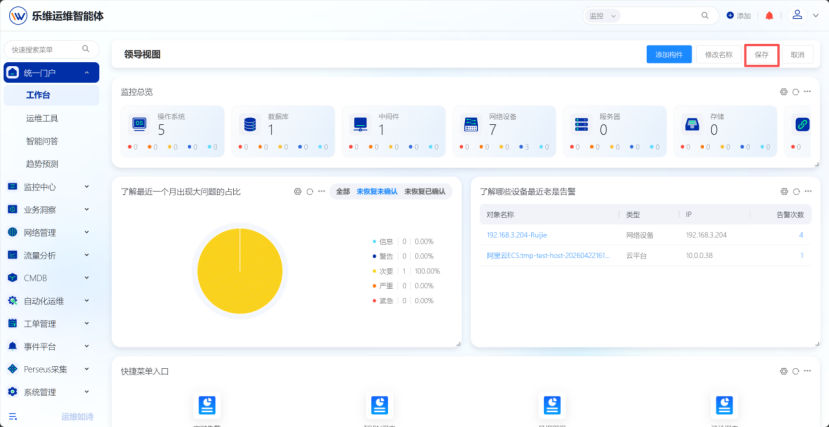This screenshot has height=427, width=829.
Task: Open settings gear of the pie chart widget
Action: click(297, 191)
